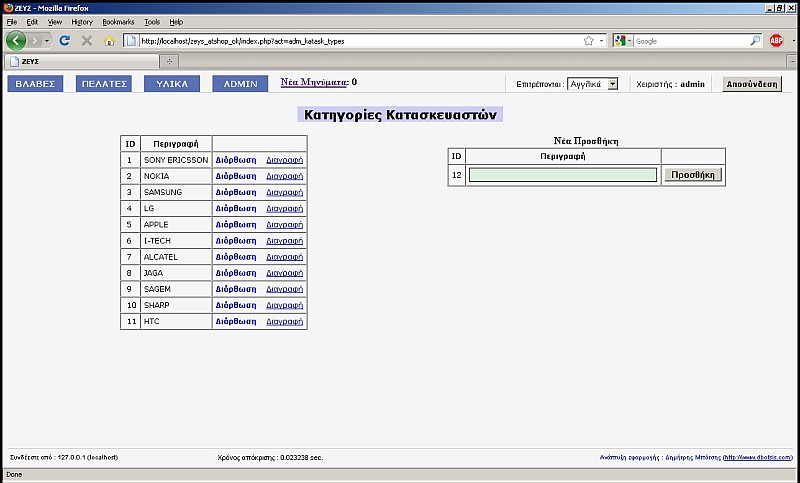Open a new tab with plus button
The width and height of the screenshot is (800, 483).
coord(169,61)
